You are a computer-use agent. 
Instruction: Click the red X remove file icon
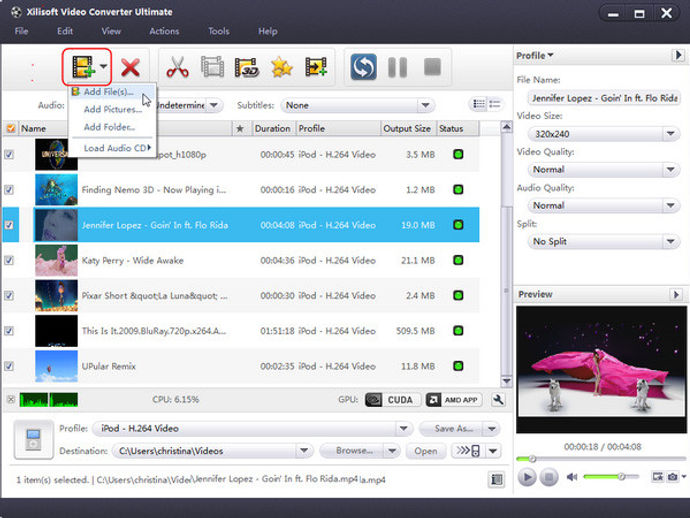click(130, 67)
